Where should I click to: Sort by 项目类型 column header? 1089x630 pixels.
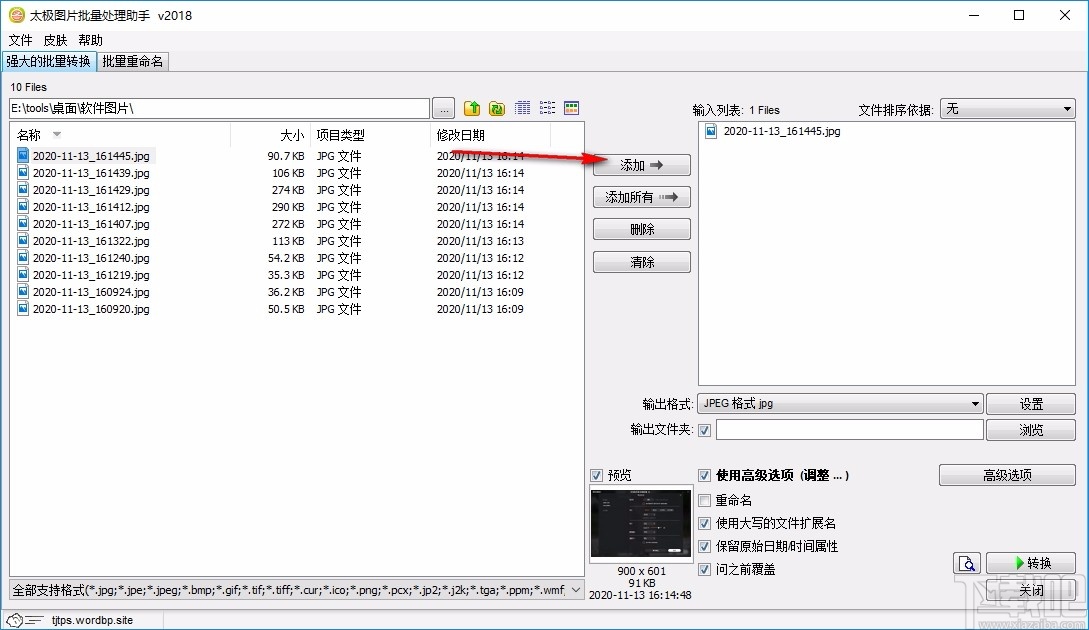[340, 135]
